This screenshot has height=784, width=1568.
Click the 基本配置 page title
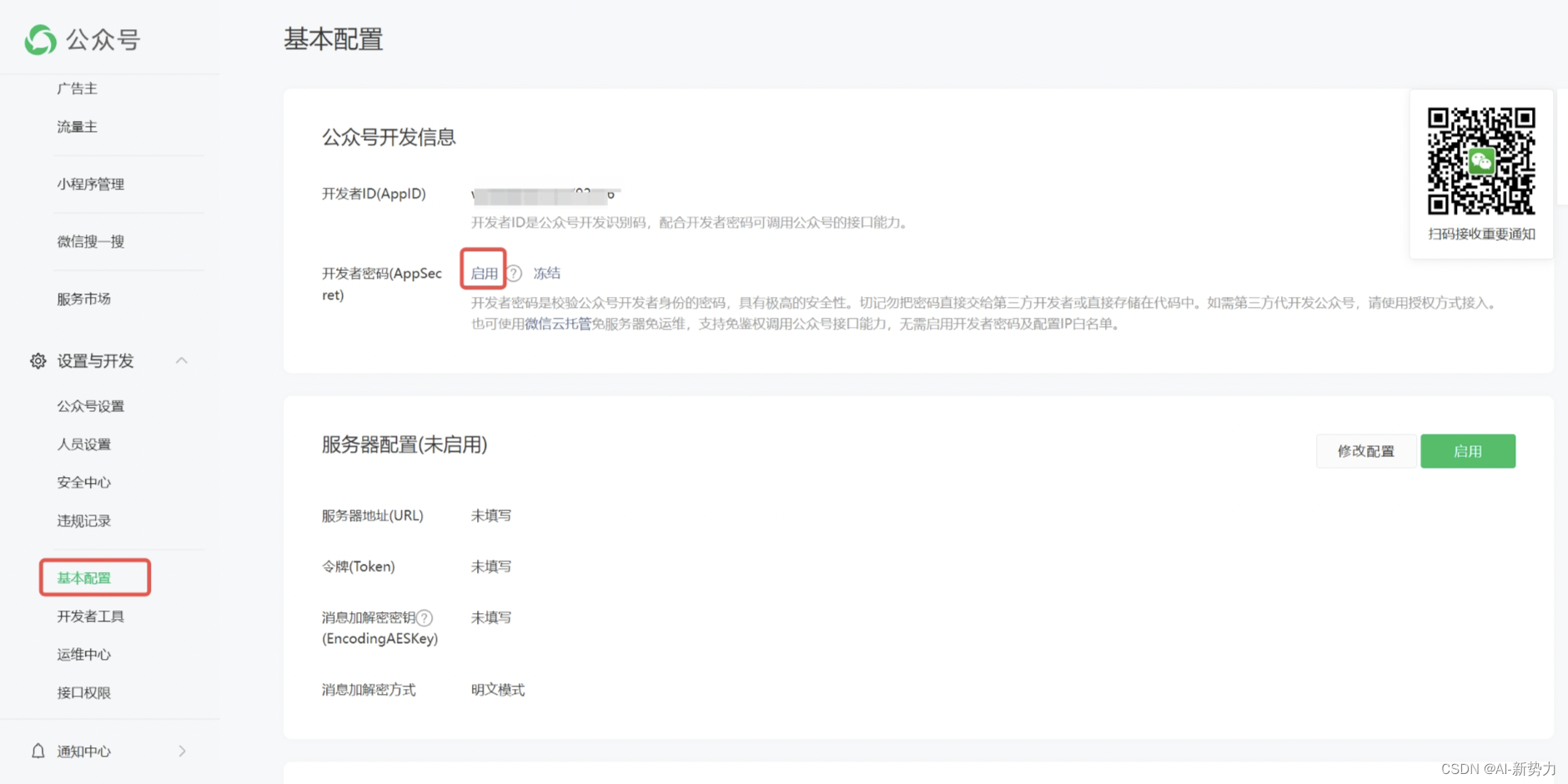334,39
